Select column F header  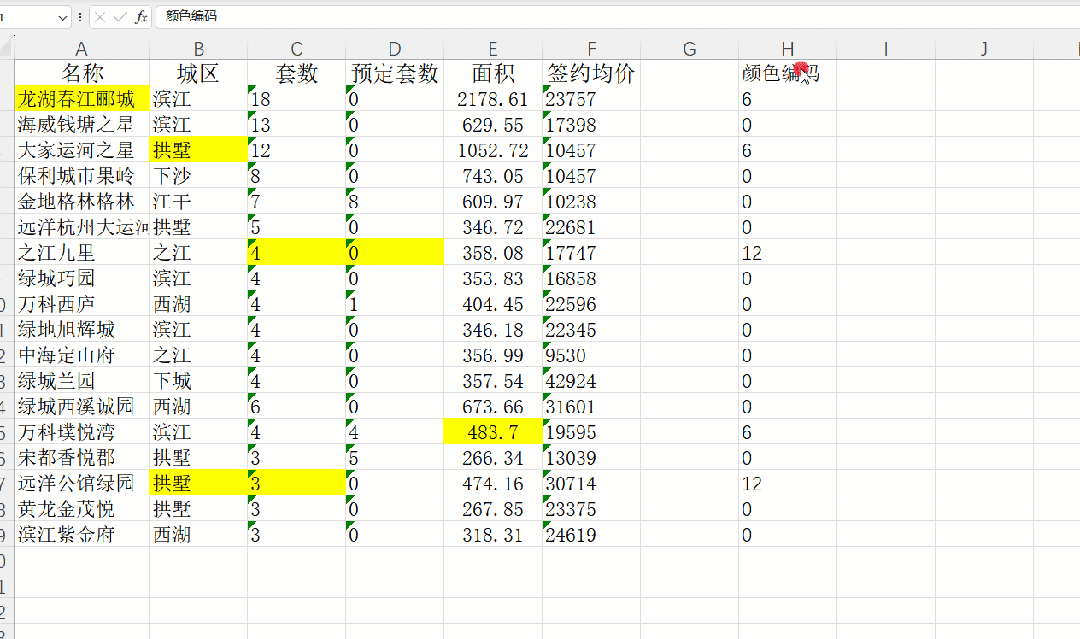592,49
